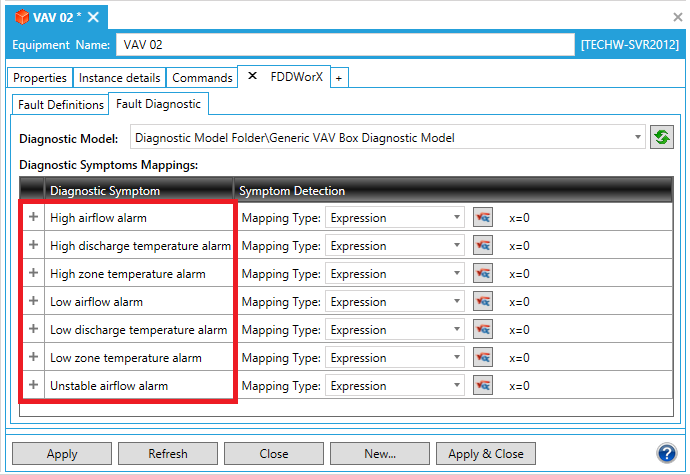Screen dimensions: 690x475
Task: Open expression editor for High discharge temperature alarm
Action: [484, 246]
